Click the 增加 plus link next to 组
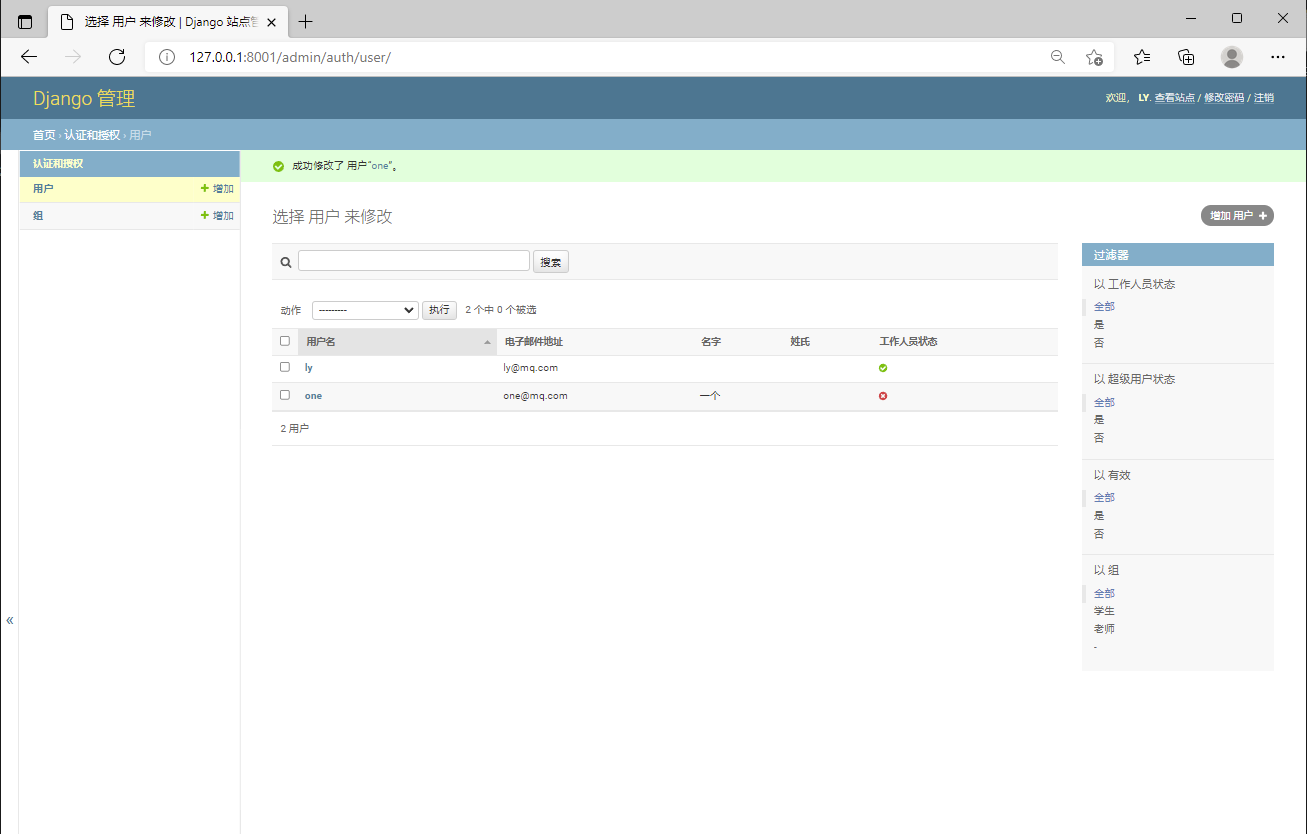This screenshot has width=1307, height=834. [217, 215]
